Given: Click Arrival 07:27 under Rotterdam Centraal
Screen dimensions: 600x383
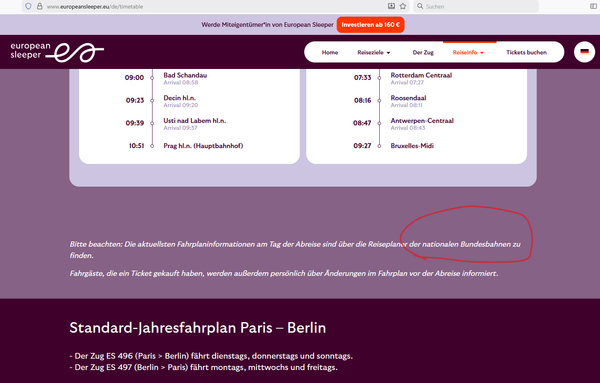Looking at the screenshot, I should click(407, 82).
